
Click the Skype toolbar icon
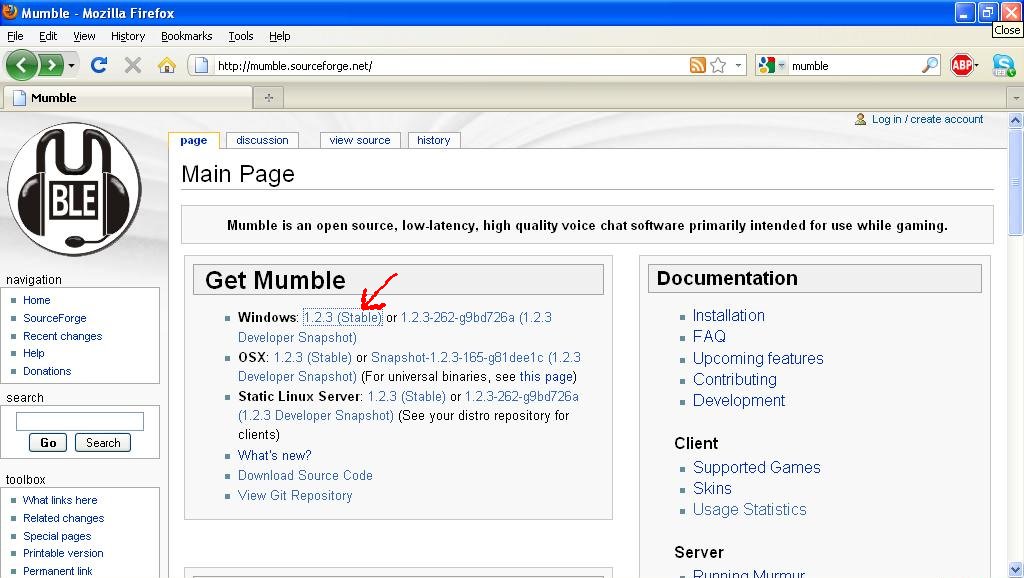click(x=1004, y=65)
